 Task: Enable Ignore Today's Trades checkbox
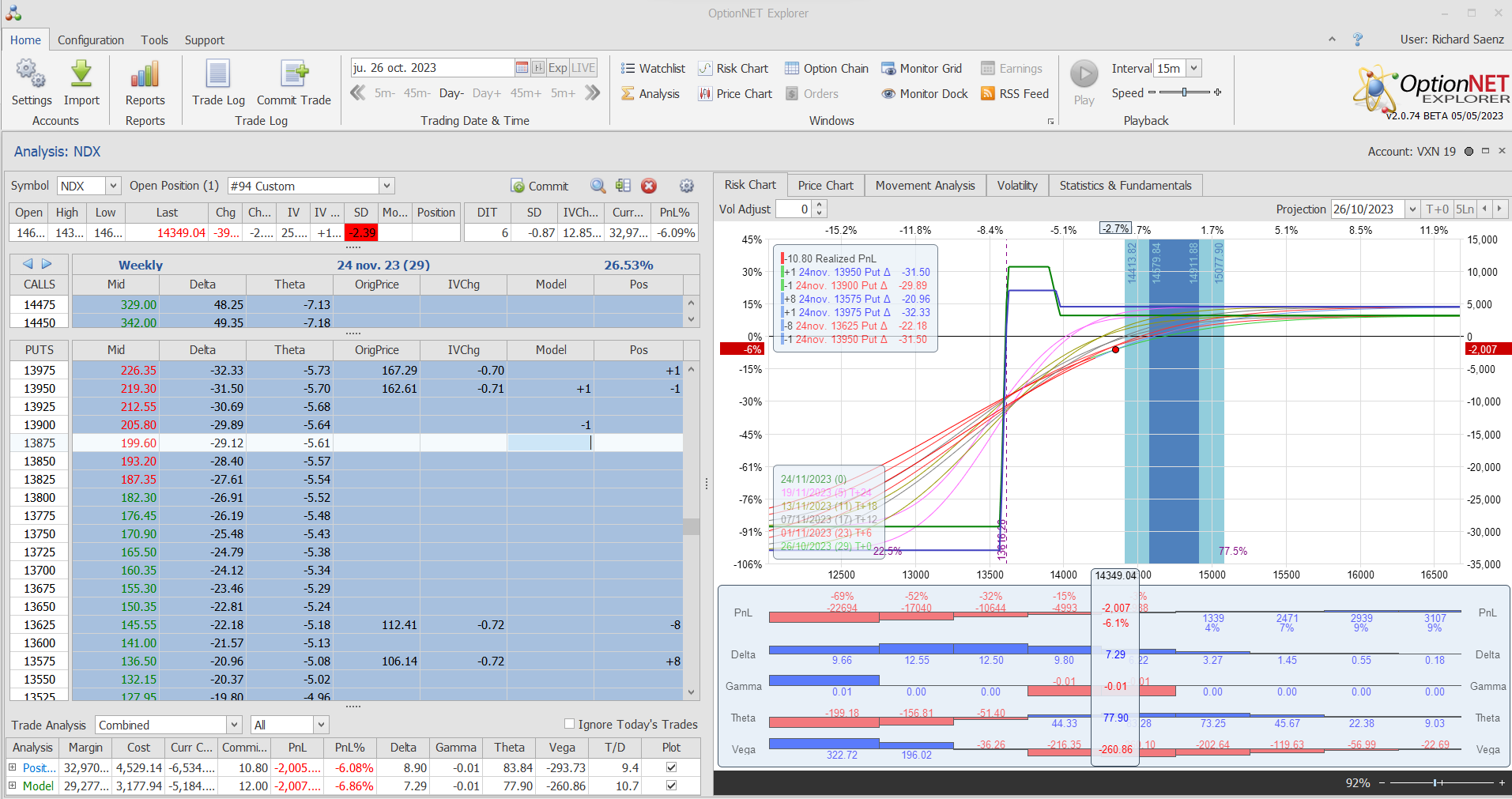[569, 724]
